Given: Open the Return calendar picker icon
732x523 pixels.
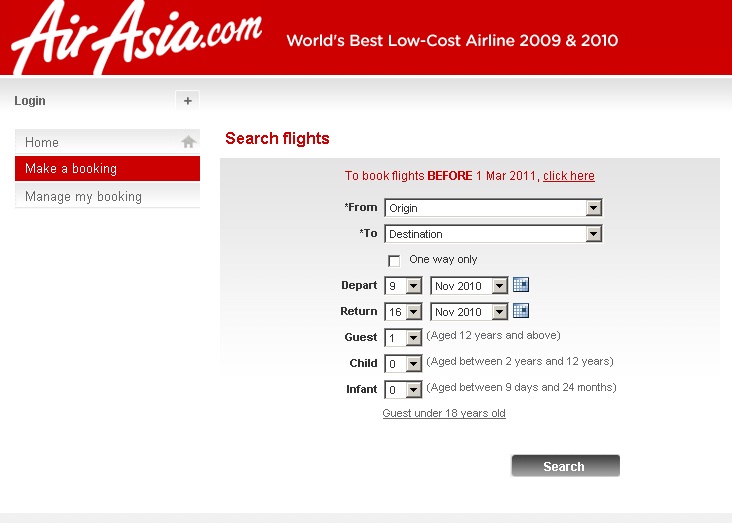Looking at the screenshot, I should 521,311.
